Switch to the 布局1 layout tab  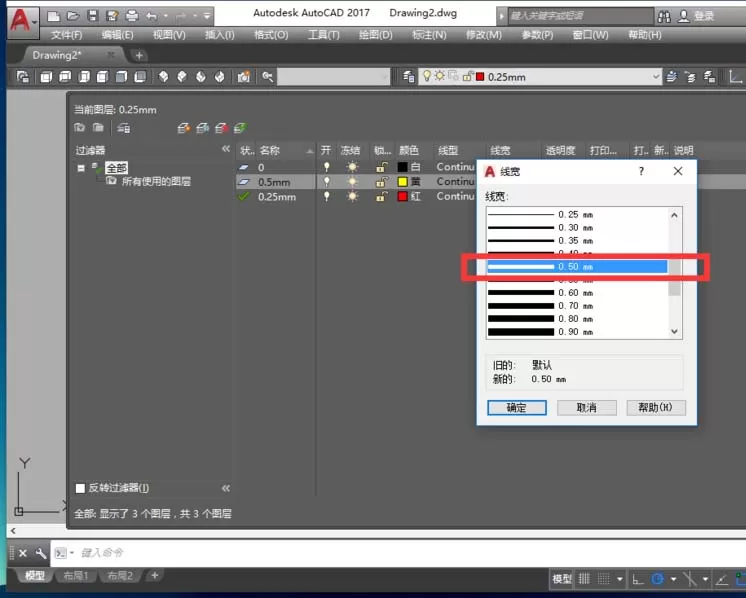click(x=76, y=576)
